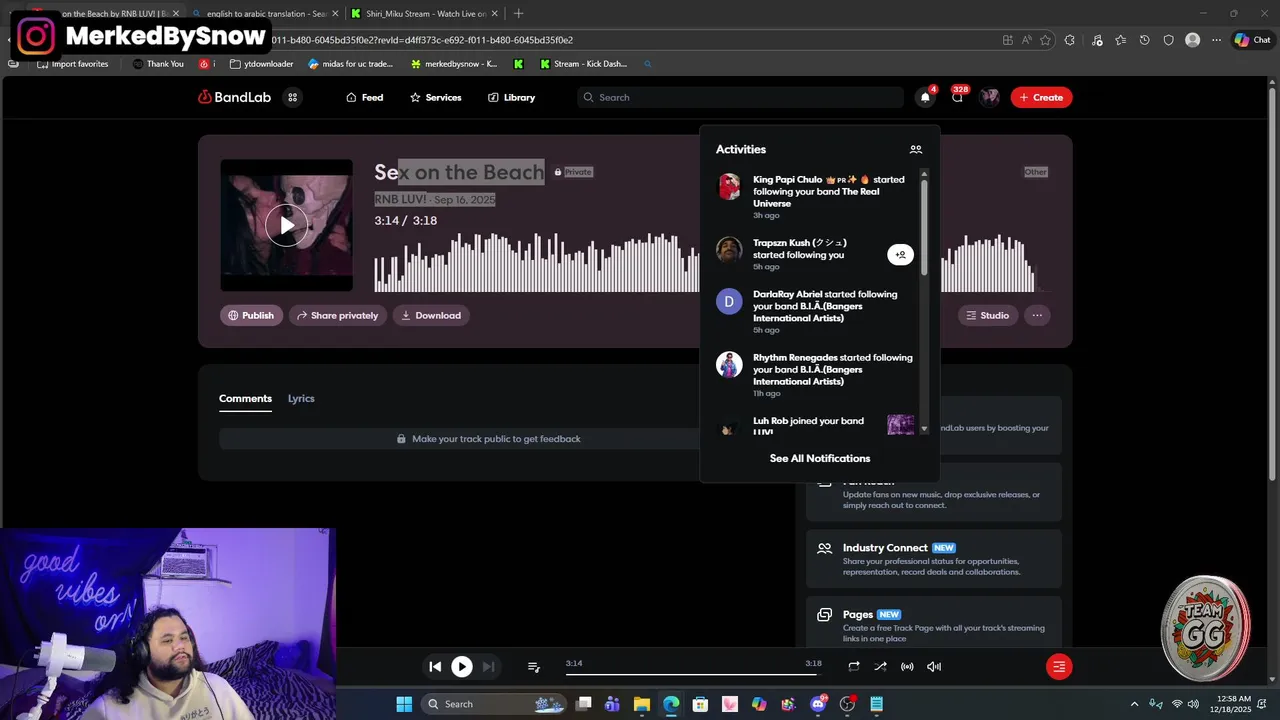Image resolution: width=1280 pixels, height=720 pixels.
Task: Open File Explorer from taskbar
Action: [x=641, y=704]
